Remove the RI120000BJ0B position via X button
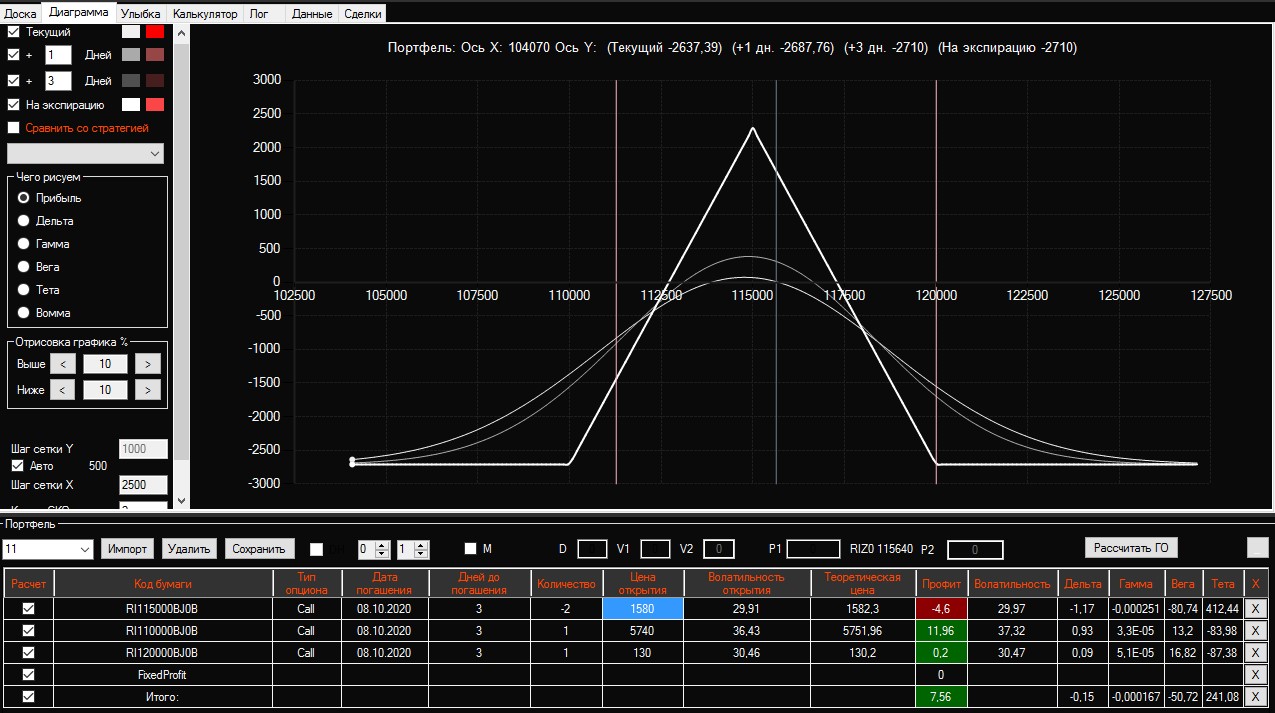This screenshot has height=713, width=1275. point(1255,652)
